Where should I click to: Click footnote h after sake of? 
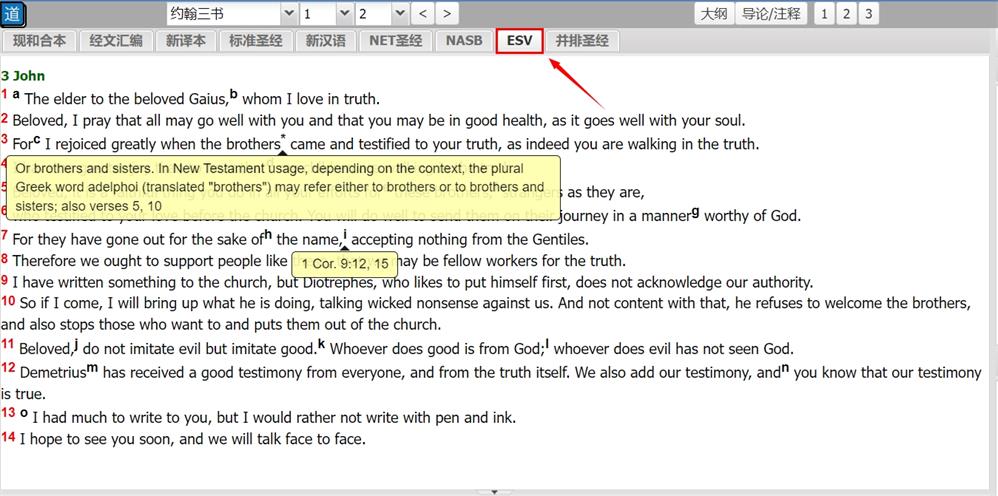point(268,236)
